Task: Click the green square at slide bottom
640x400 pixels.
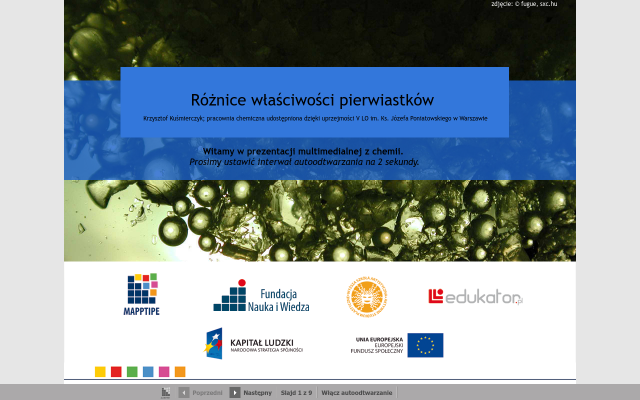Action: coord(132,372)
